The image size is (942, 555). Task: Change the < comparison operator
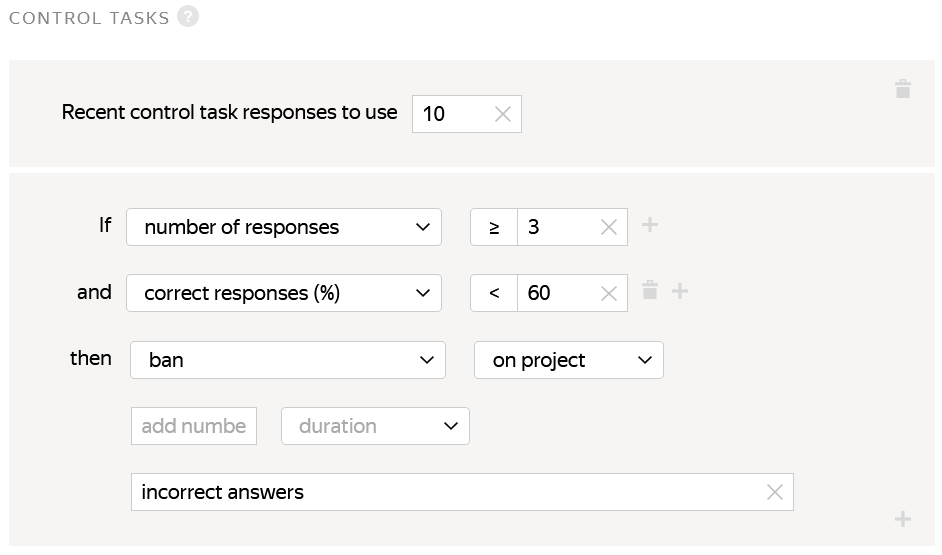click(494, 293)
